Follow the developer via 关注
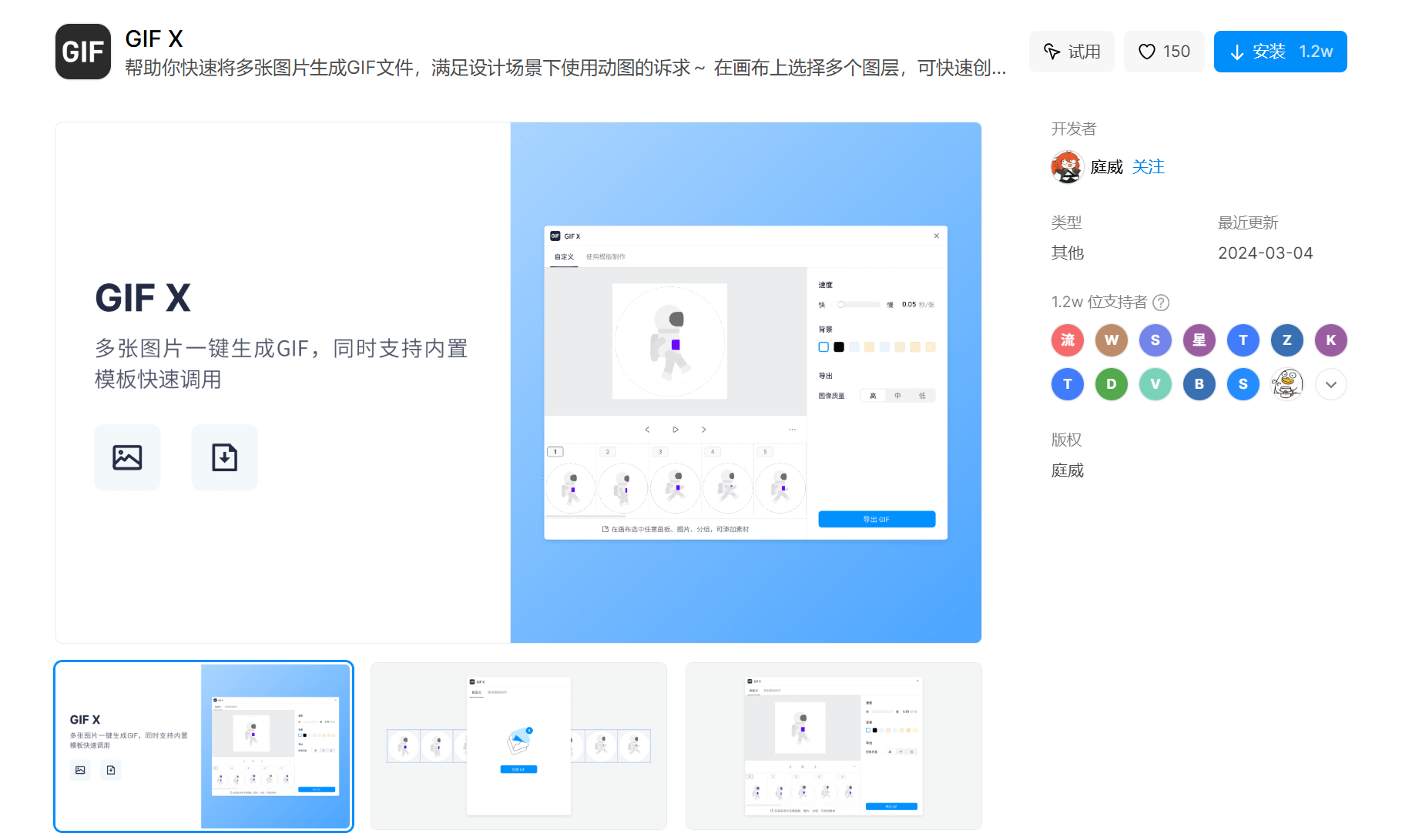The height and width of the screenshot is (840, 1402). pyautogui.click(x=1148, y=167)
